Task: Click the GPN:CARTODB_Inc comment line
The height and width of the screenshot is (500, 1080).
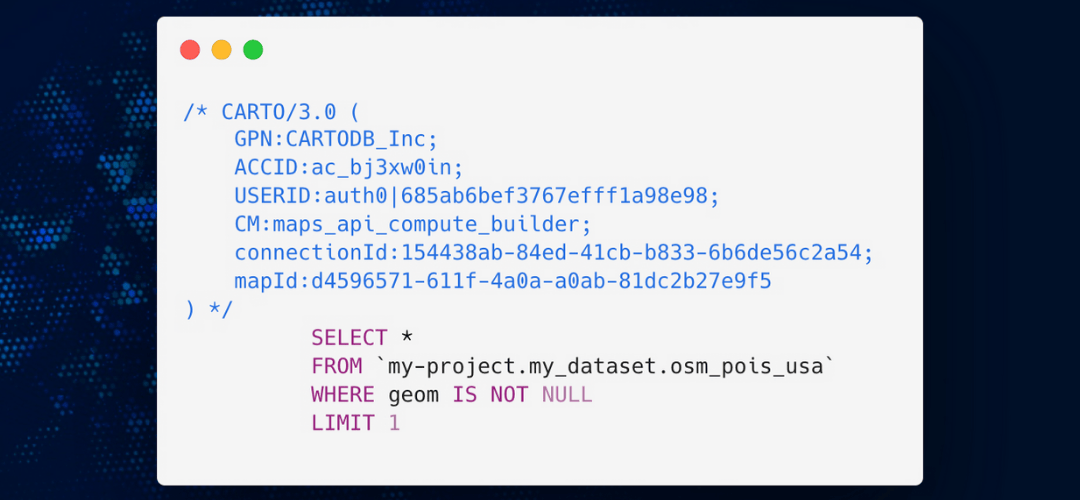Action: [336, 139]
